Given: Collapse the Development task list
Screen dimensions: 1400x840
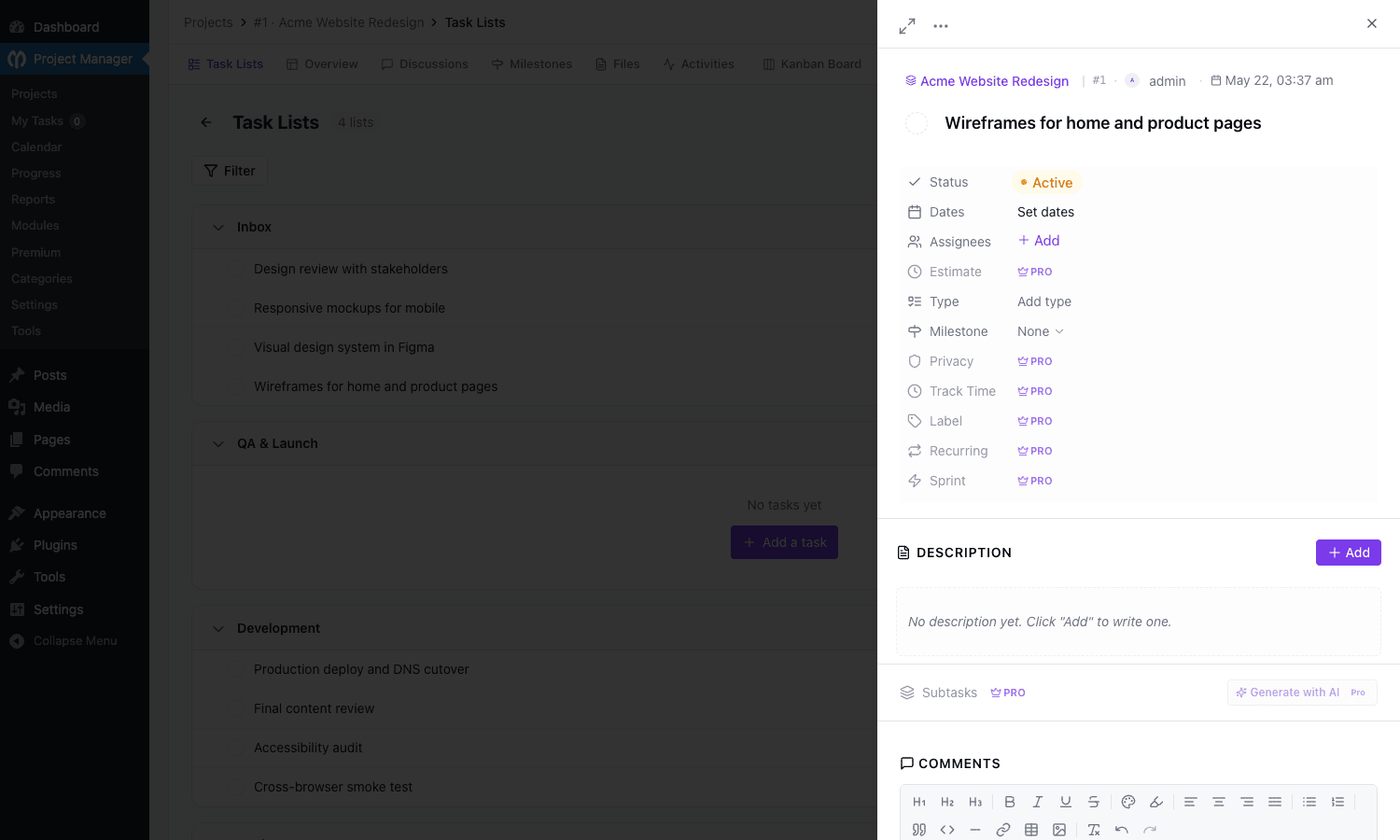Looking at the screenshot, I should (218, 628).
